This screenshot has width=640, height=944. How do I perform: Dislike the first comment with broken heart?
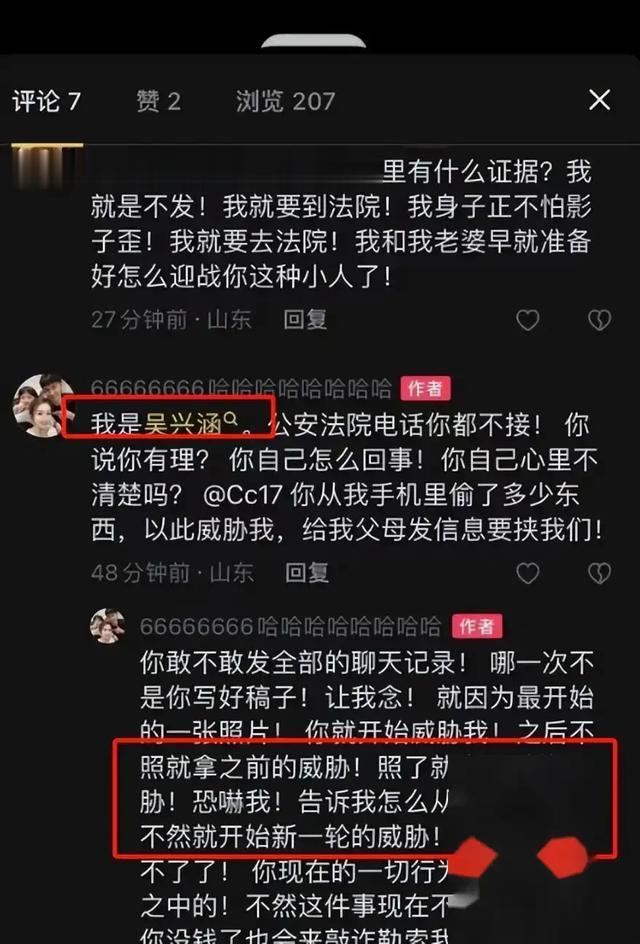pos(599,320)
